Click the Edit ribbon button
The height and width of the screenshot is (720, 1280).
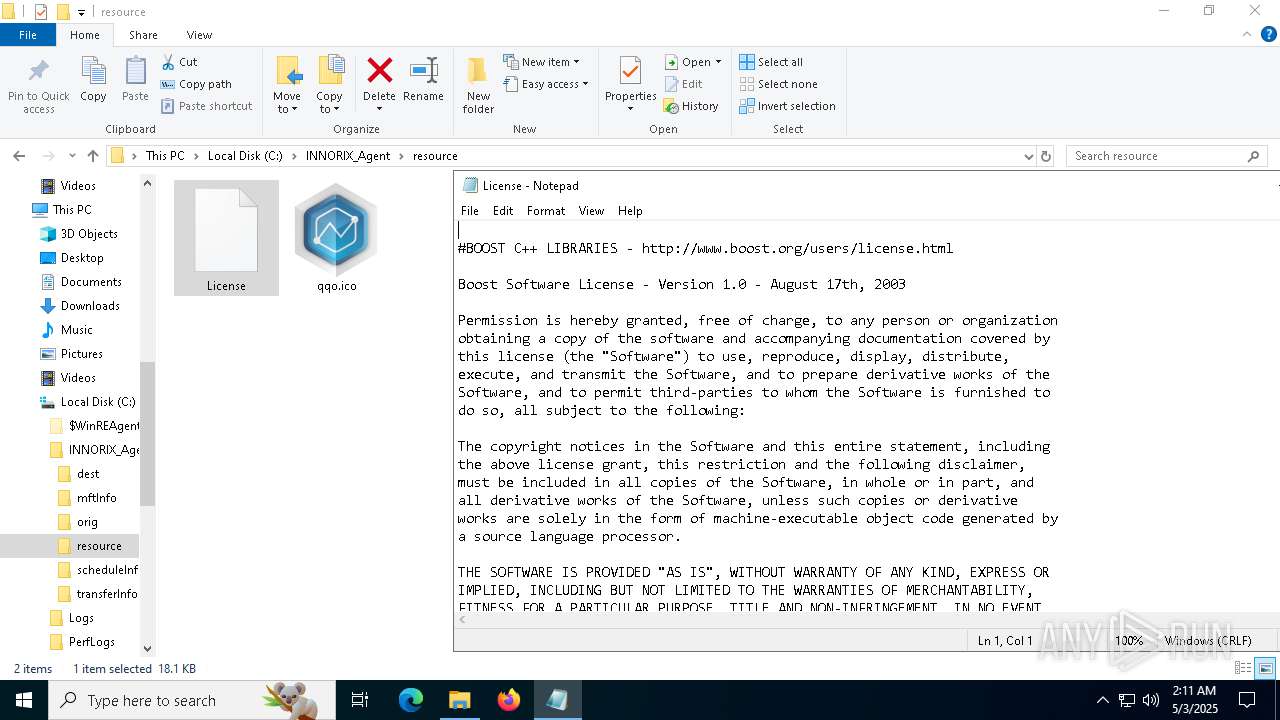[683, 84]
